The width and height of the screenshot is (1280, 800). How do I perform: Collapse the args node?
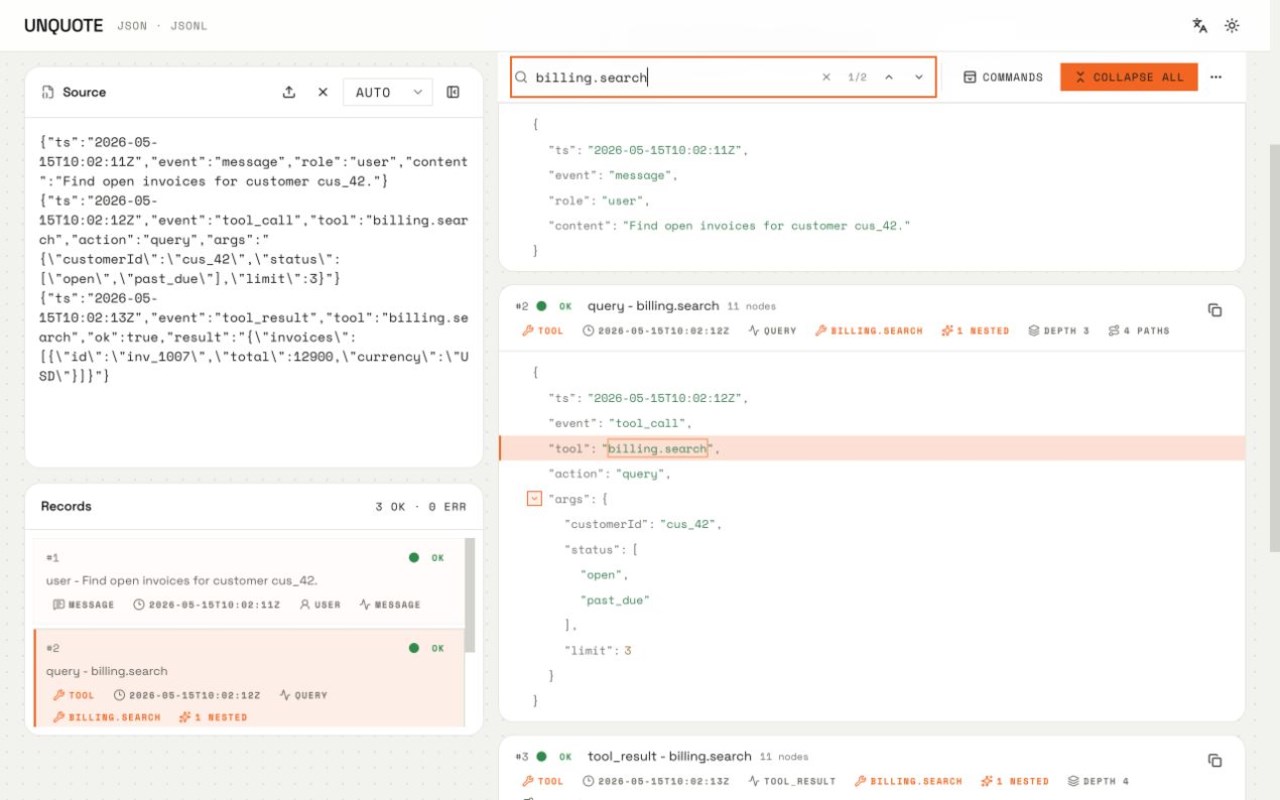(x=534, y=498)
